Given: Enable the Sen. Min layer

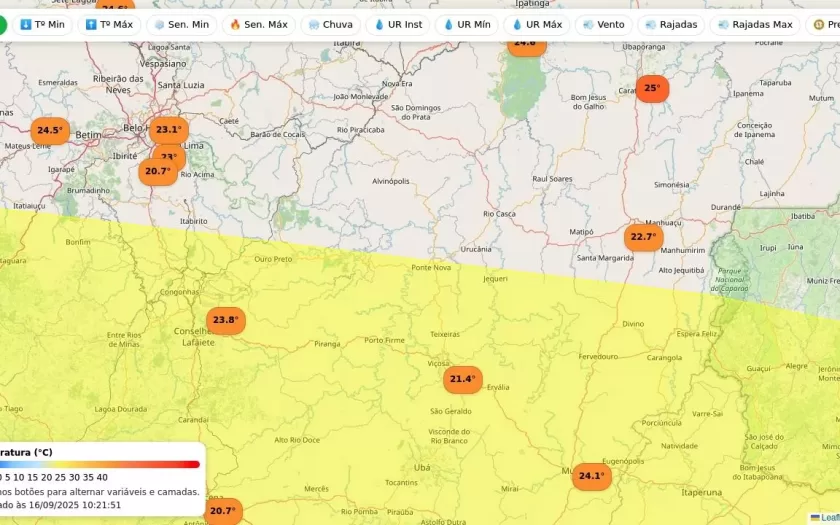Looking at the screenshot, I should tap(181, 25).
